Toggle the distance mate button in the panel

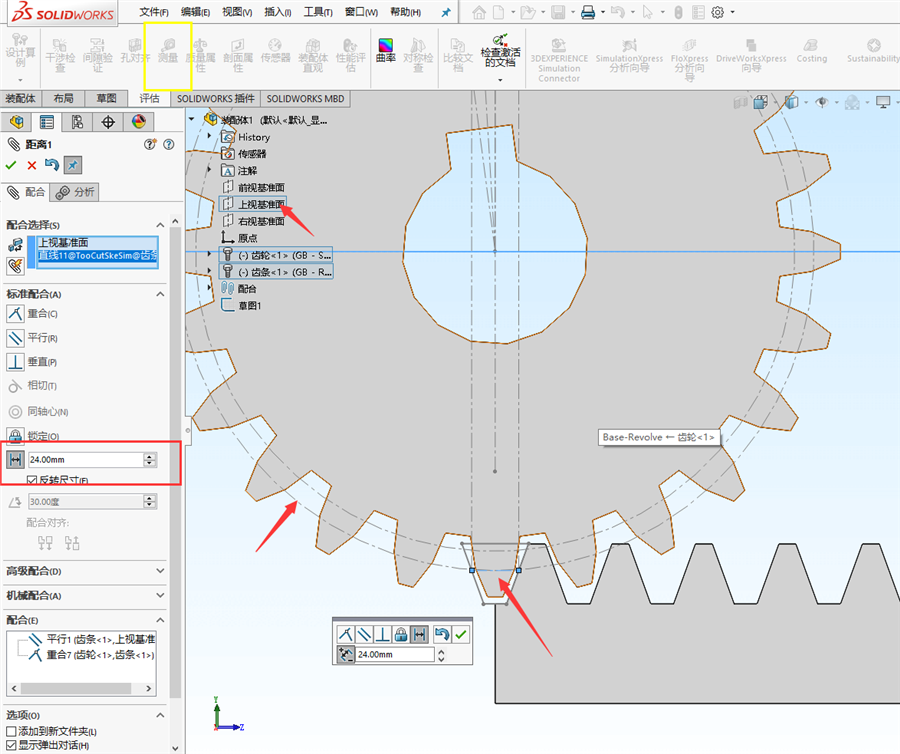pos(15,460)
